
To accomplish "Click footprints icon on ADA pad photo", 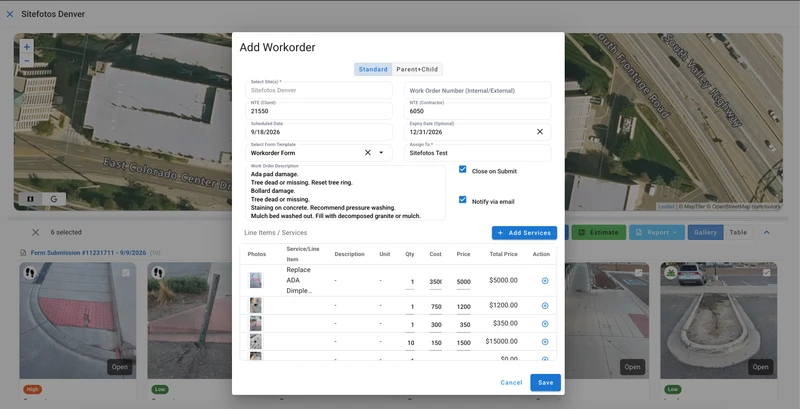I will 30,273.
